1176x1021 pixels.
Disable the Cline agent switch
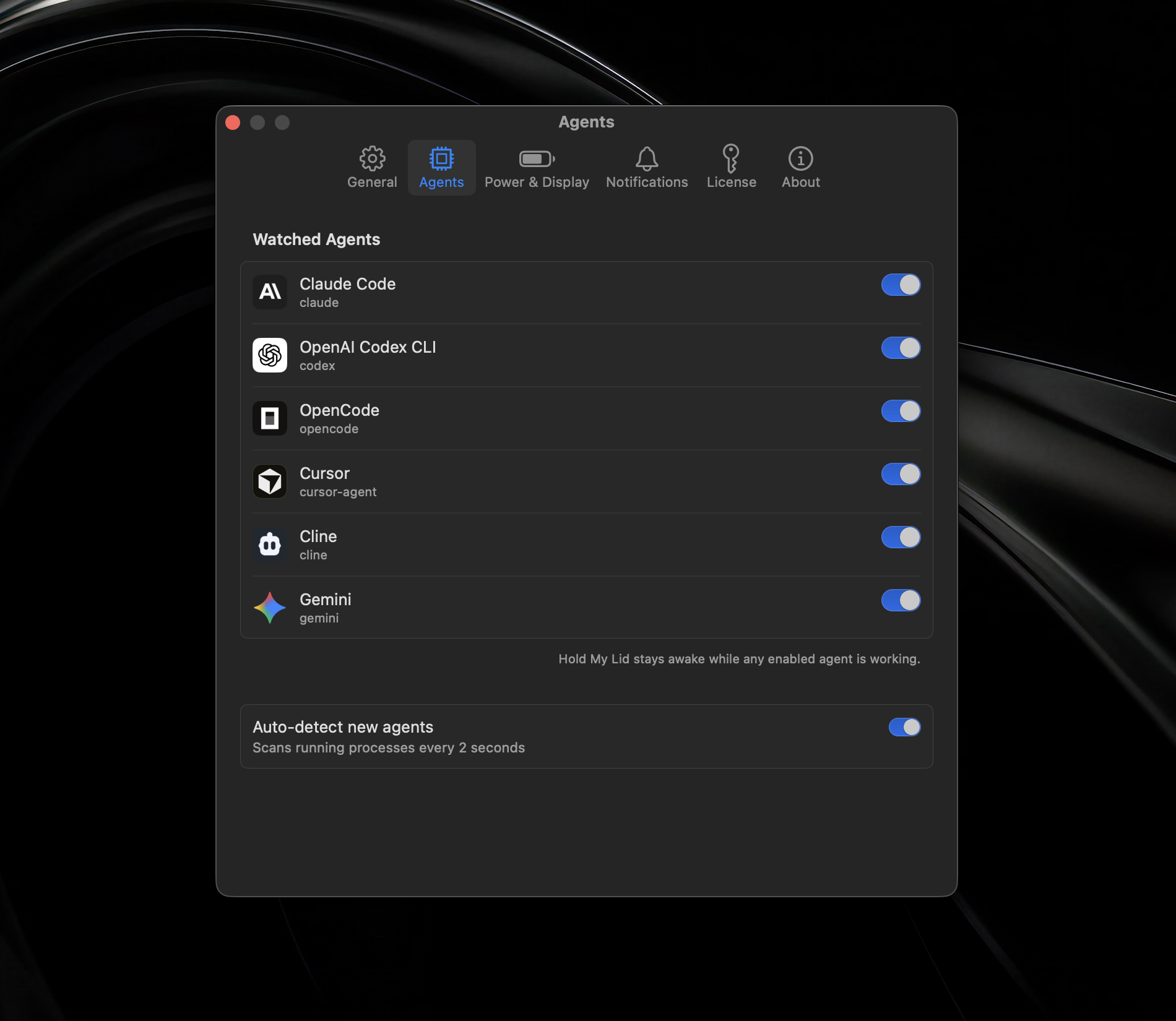pos(901,537)
